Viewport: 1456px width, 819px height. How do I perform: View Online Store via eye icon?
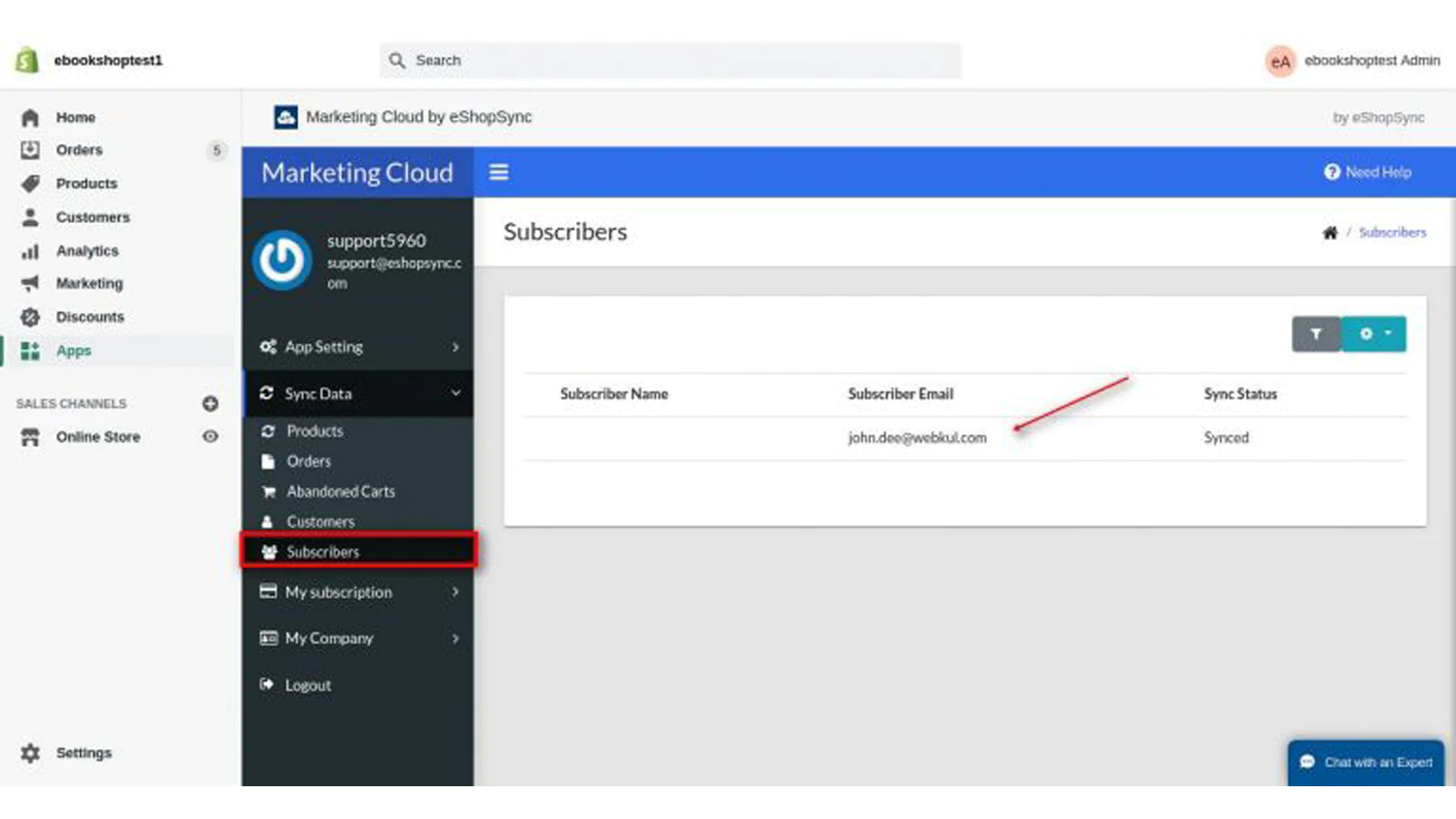coord(210,437)
